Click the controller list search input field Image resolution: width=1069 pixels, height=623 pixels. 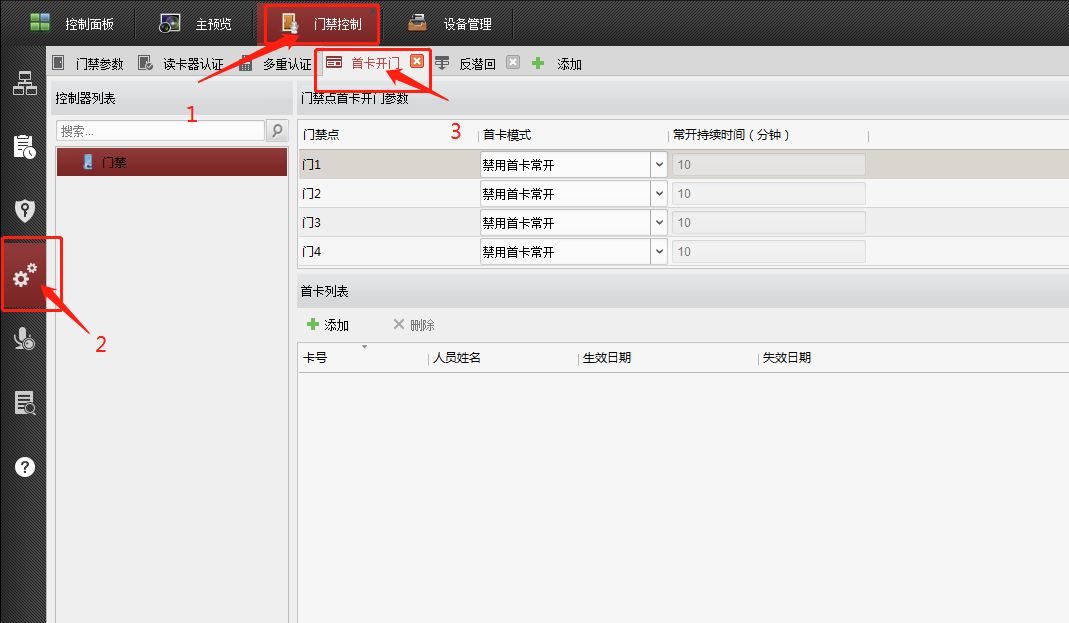tap(160, 131)
